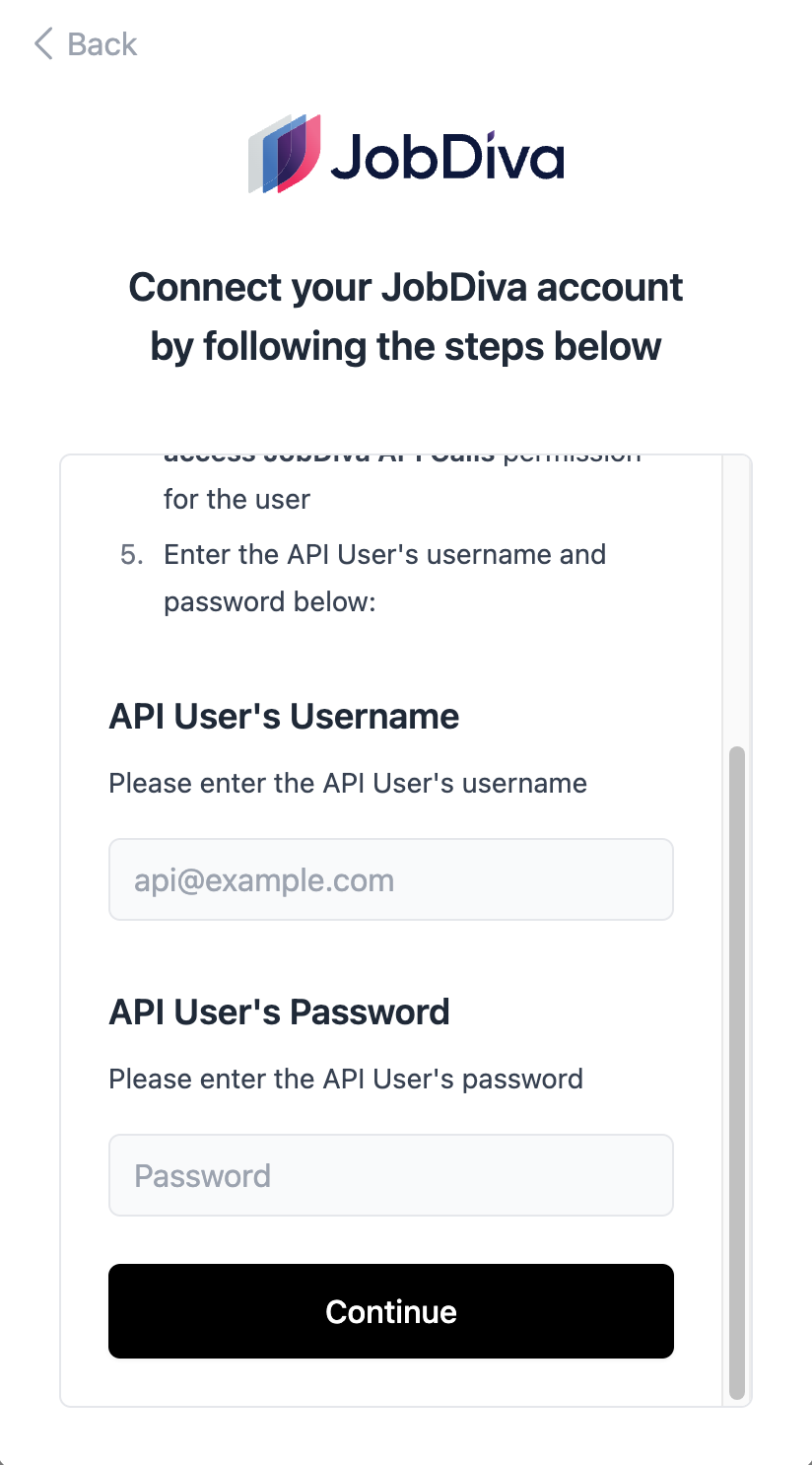The height and width of the screenshot is (1465, 812).
Task: Click the Back chevron arrow icon
Action: [x=42, y=44]
